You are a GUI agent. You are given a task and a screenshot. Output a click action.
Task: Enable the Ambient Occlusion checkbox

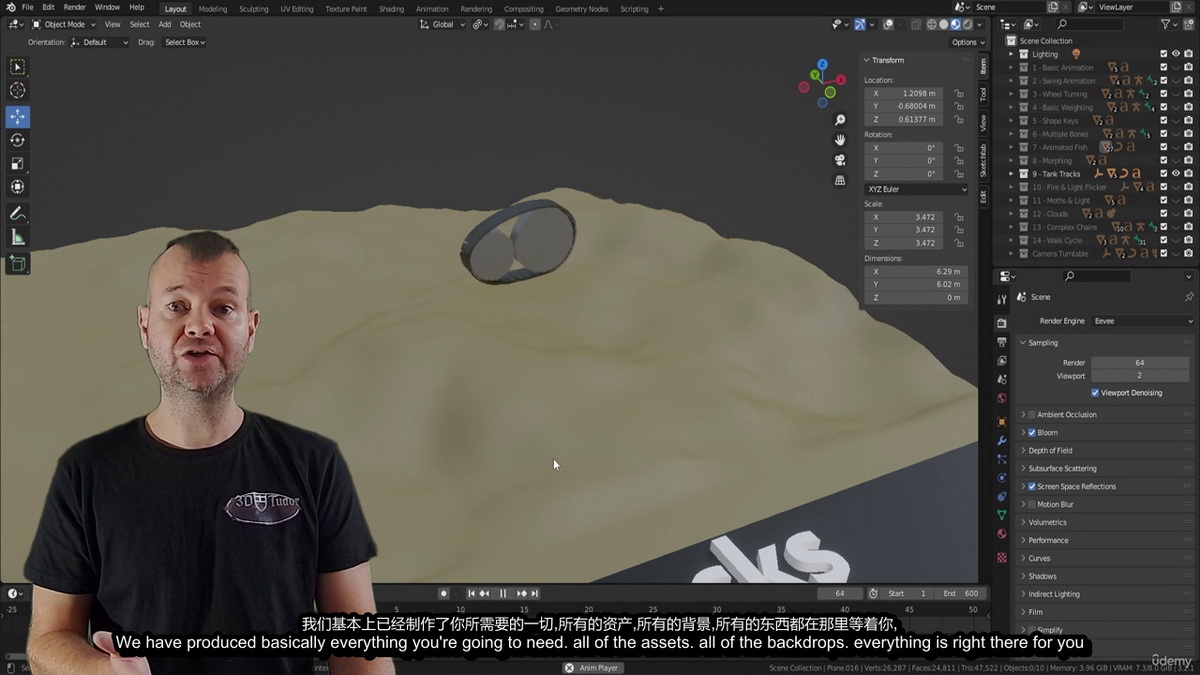1032,415
